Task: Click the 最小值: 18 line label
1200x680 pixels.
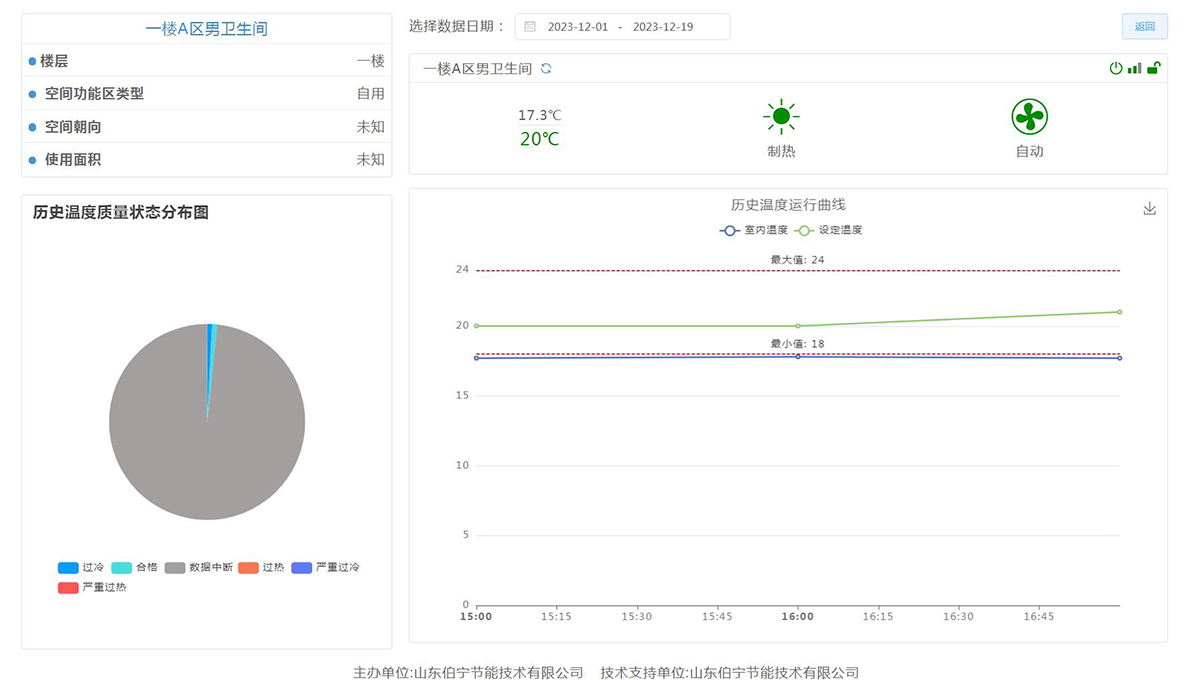Action: tap(797, 344)
